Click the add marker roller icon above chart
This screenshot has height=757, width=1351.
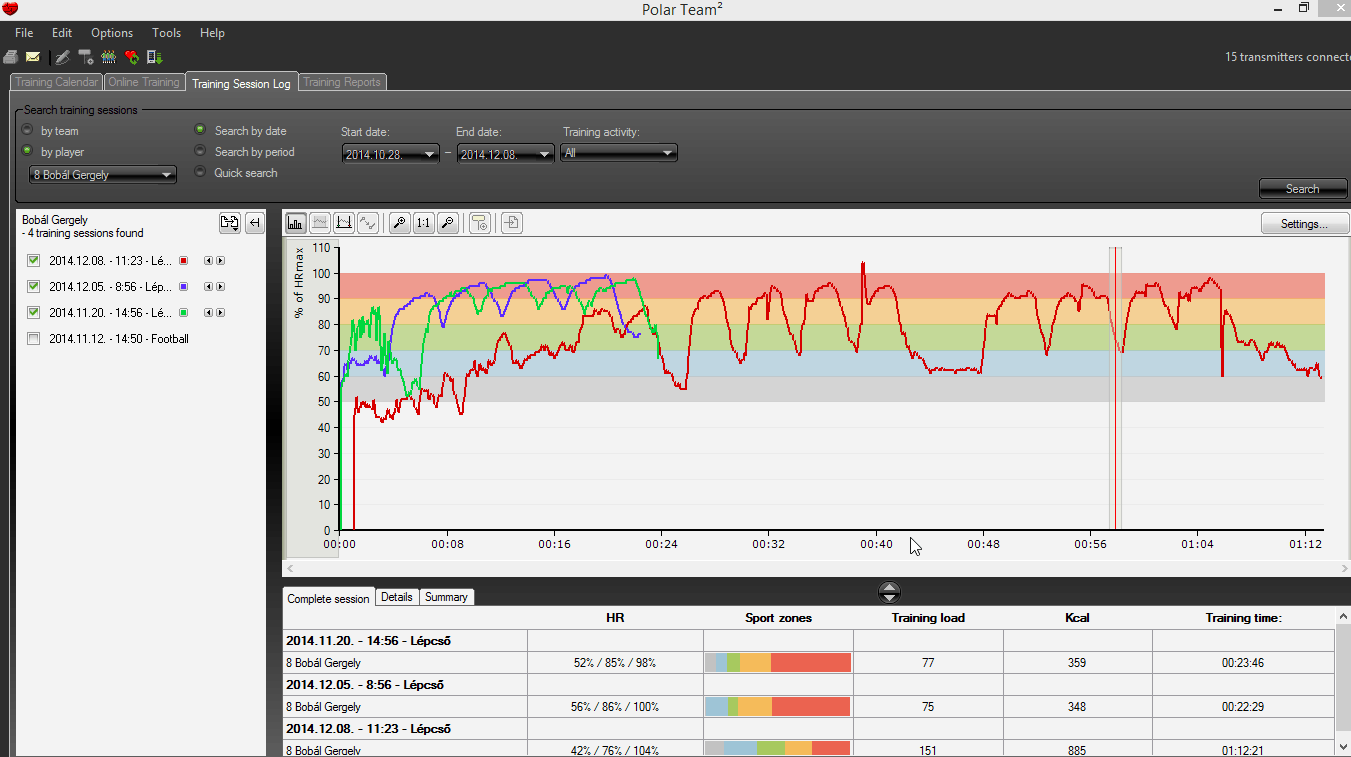(x=480, y=223)
